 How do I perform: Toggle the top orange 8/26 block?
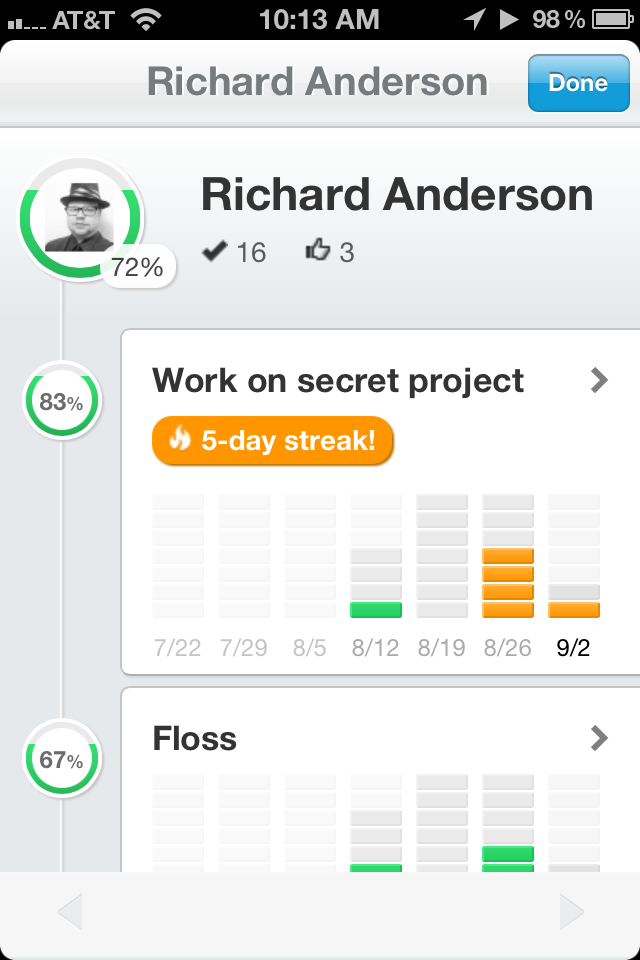click(x=508, y=556)
